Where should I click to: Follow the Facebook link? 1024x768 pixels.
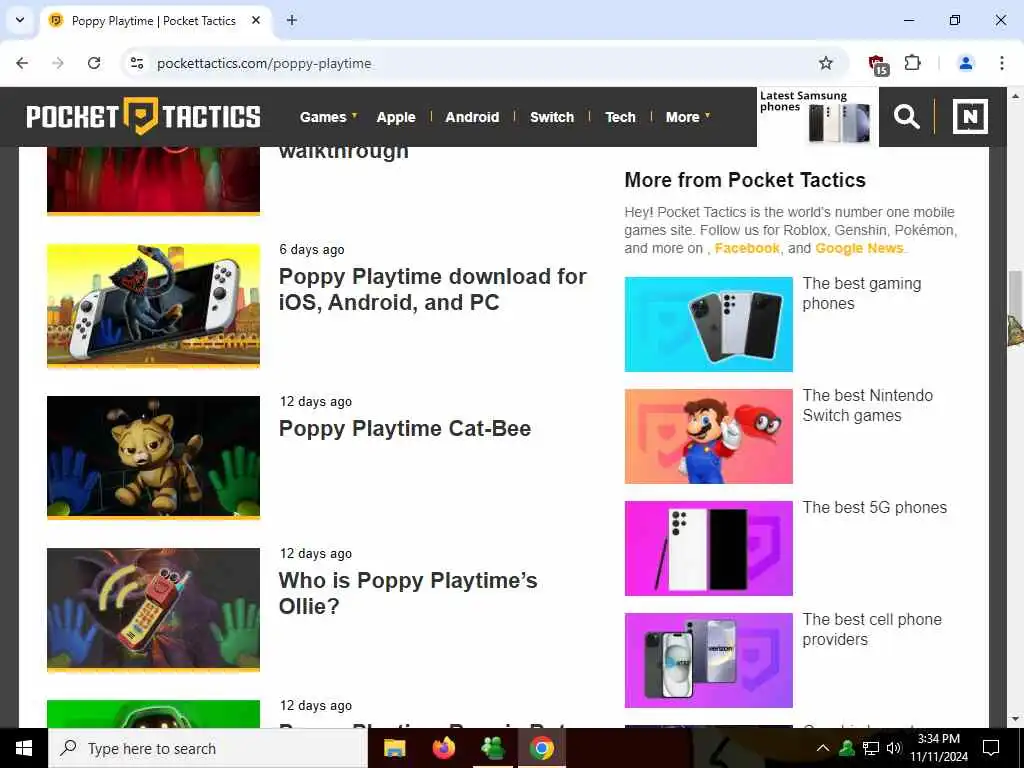[x=747, y=248]
